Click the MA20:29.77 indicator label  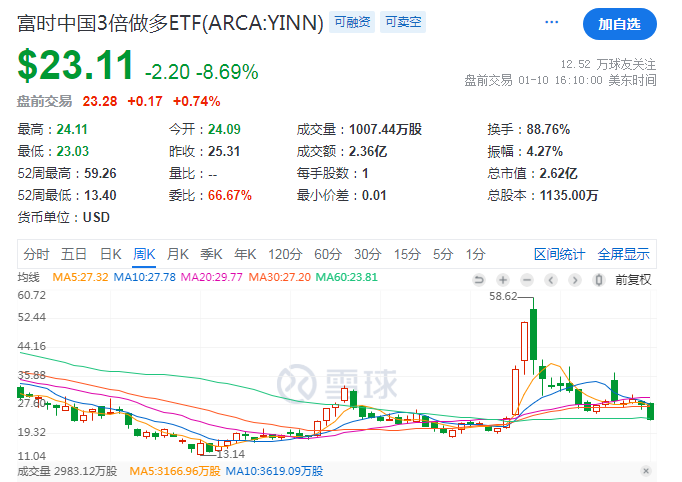click(x=211, y=277)
